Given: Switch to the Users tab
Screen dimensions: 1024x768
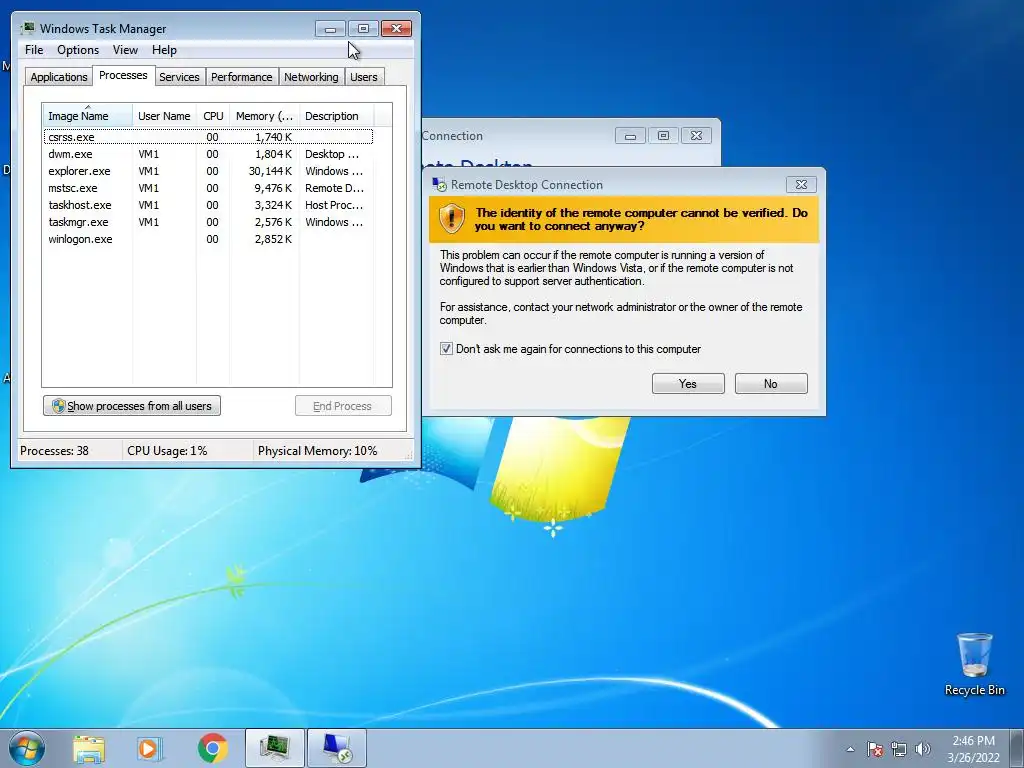Looking at the screenshot, I should [x=364, y=76].
